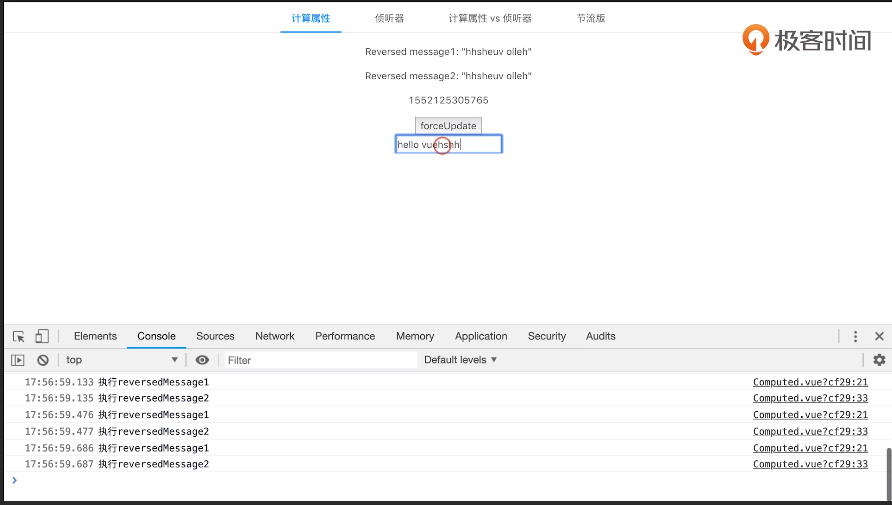The image size is (892, 505).
Task: Click the hello vue text input
Action: pyautogui.click(x=448, y=144)
